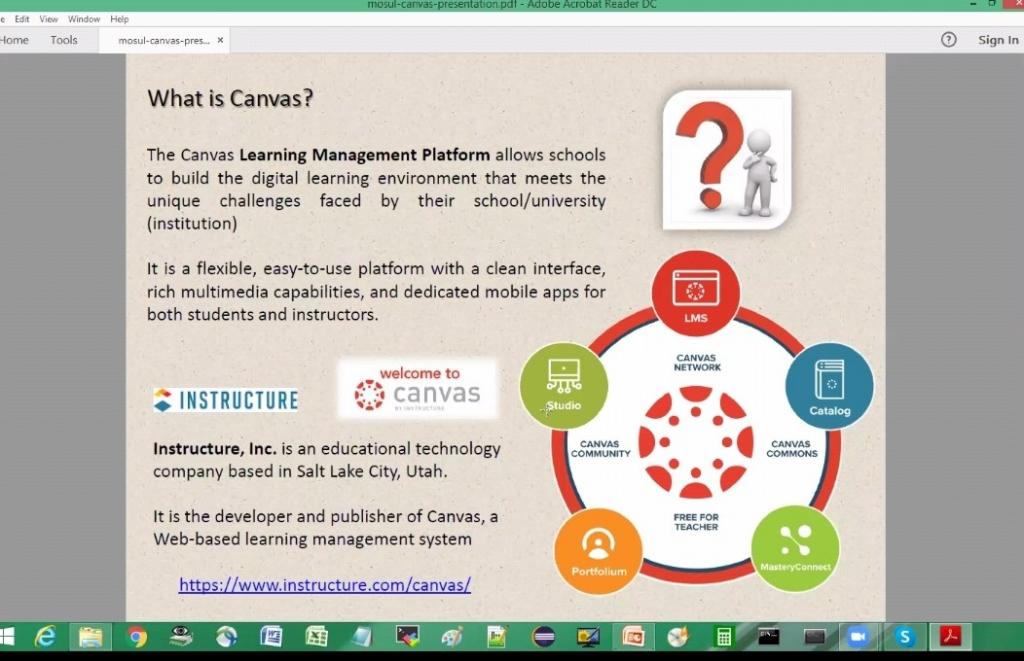
Task: Open Excel from the taskbar
Action: coord(316,636)
